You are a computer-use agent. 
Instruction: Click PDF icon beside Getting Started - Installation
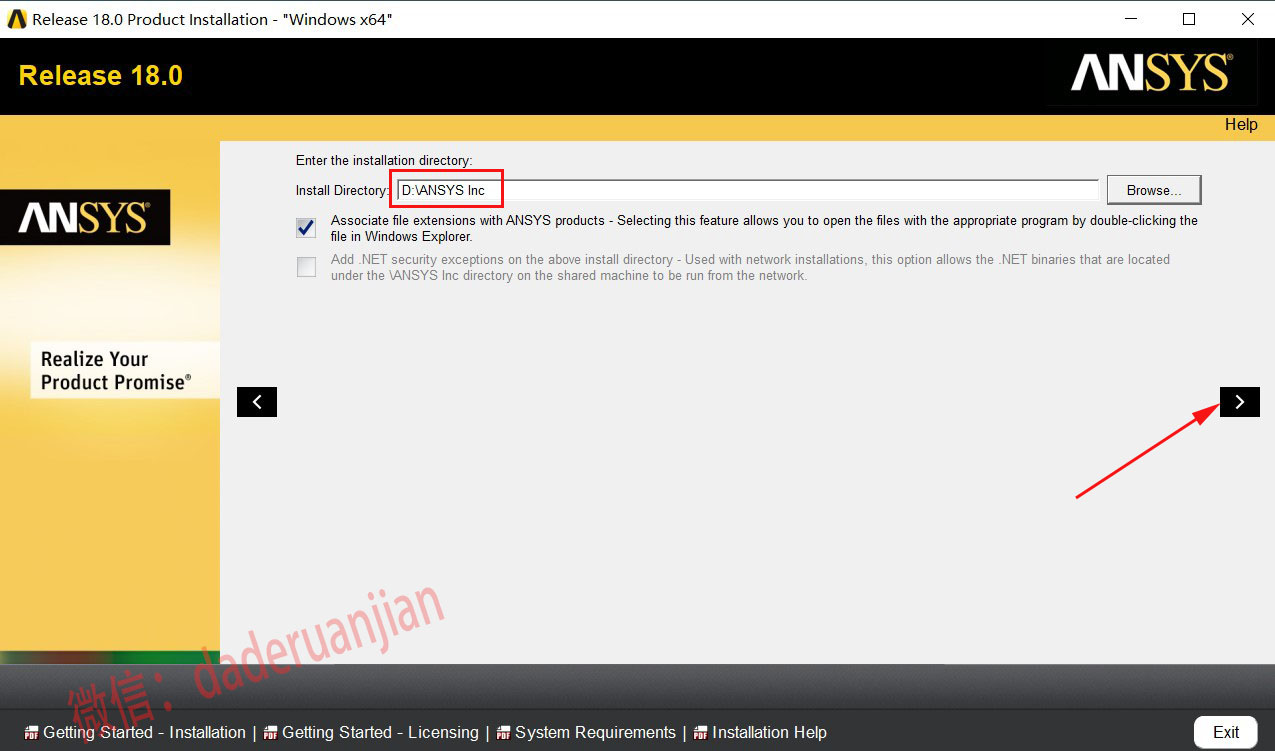tap(31, 733)
